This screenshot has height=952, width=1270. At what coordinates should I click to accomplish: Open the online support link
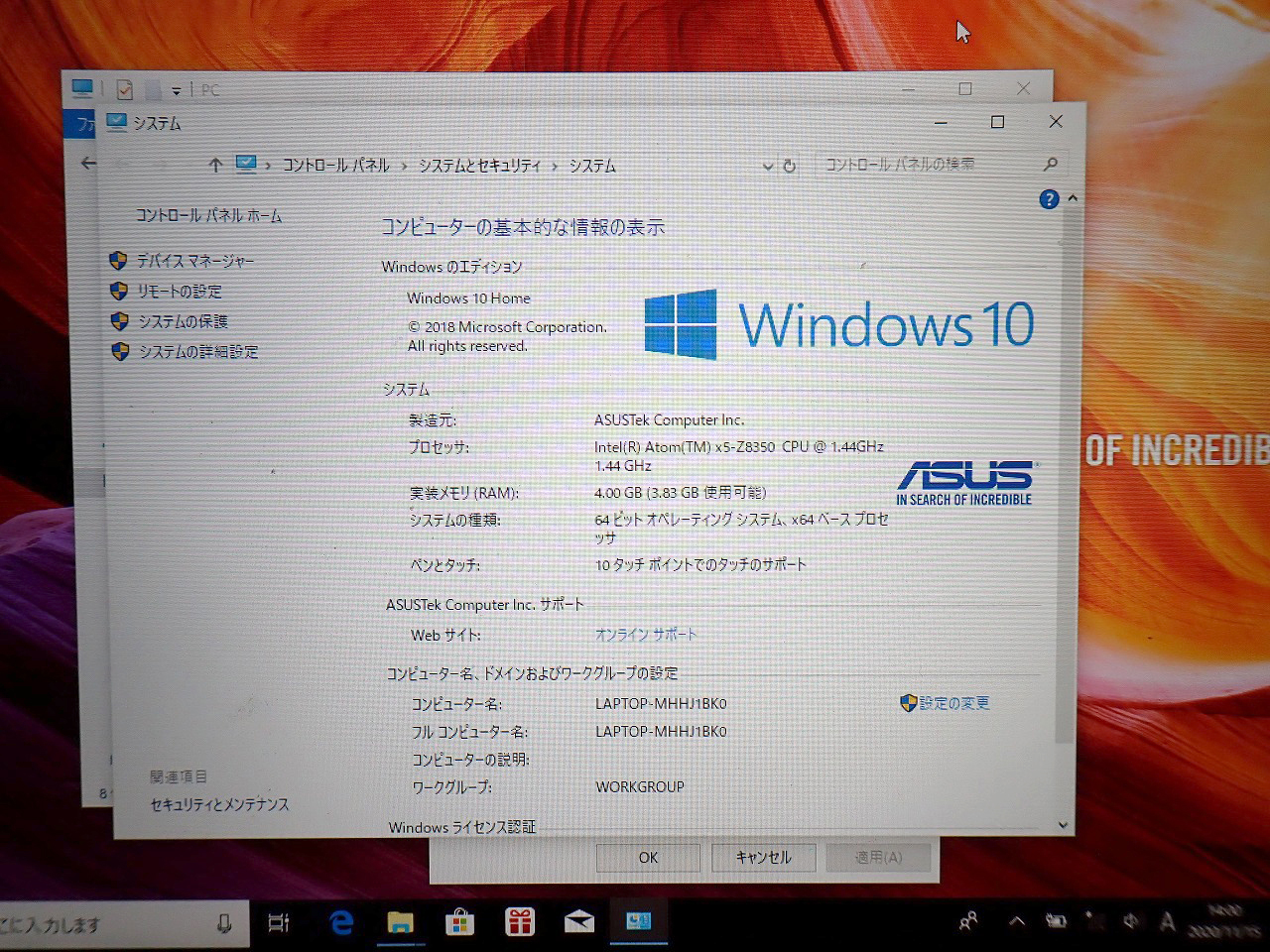pyautogui.click(x=646, y=634)
